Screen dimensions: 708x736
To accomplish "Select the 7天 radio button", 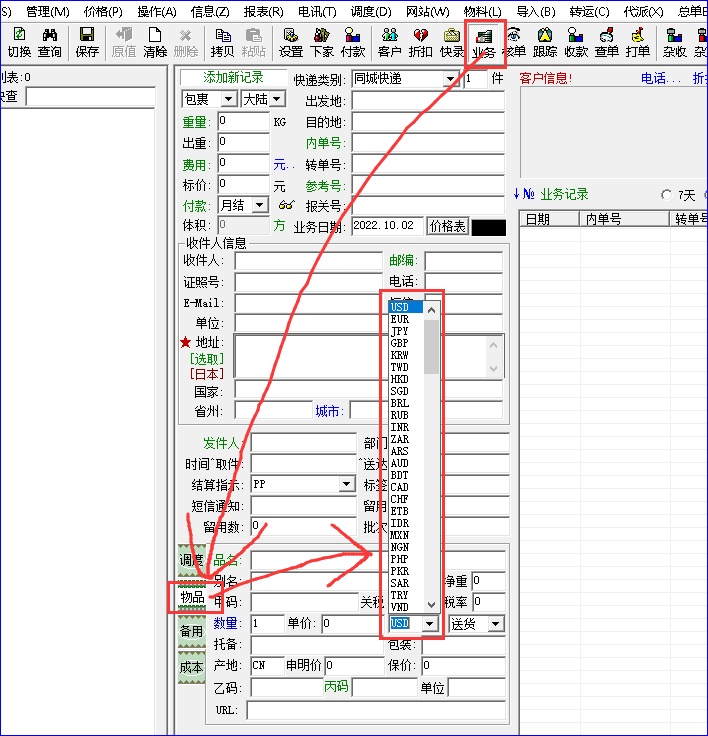I will 666,194.
